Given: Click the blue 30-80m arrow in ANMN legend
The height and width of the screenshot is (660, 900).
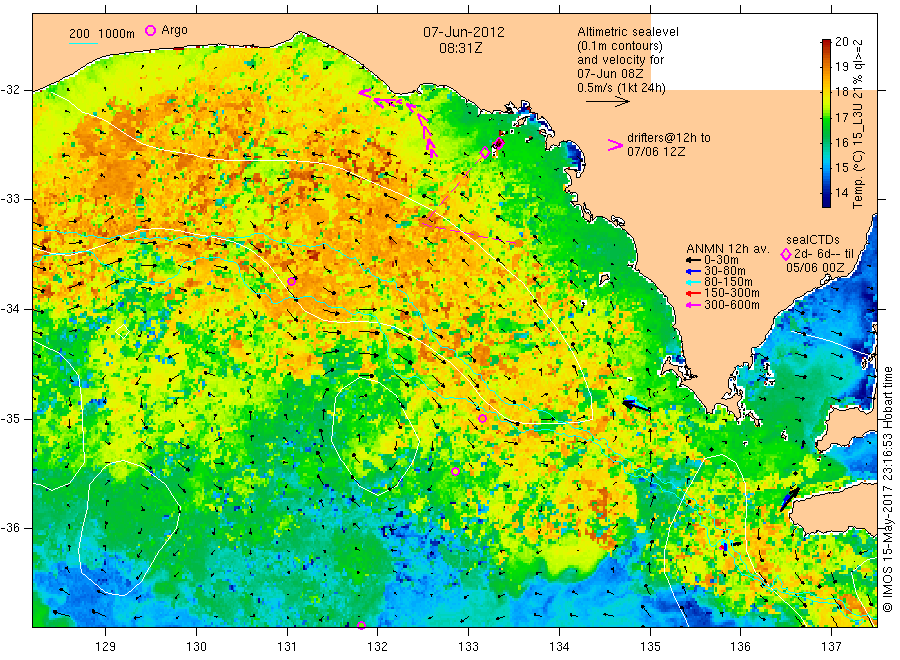Looking at the screenshot, I should click(693, 271).
